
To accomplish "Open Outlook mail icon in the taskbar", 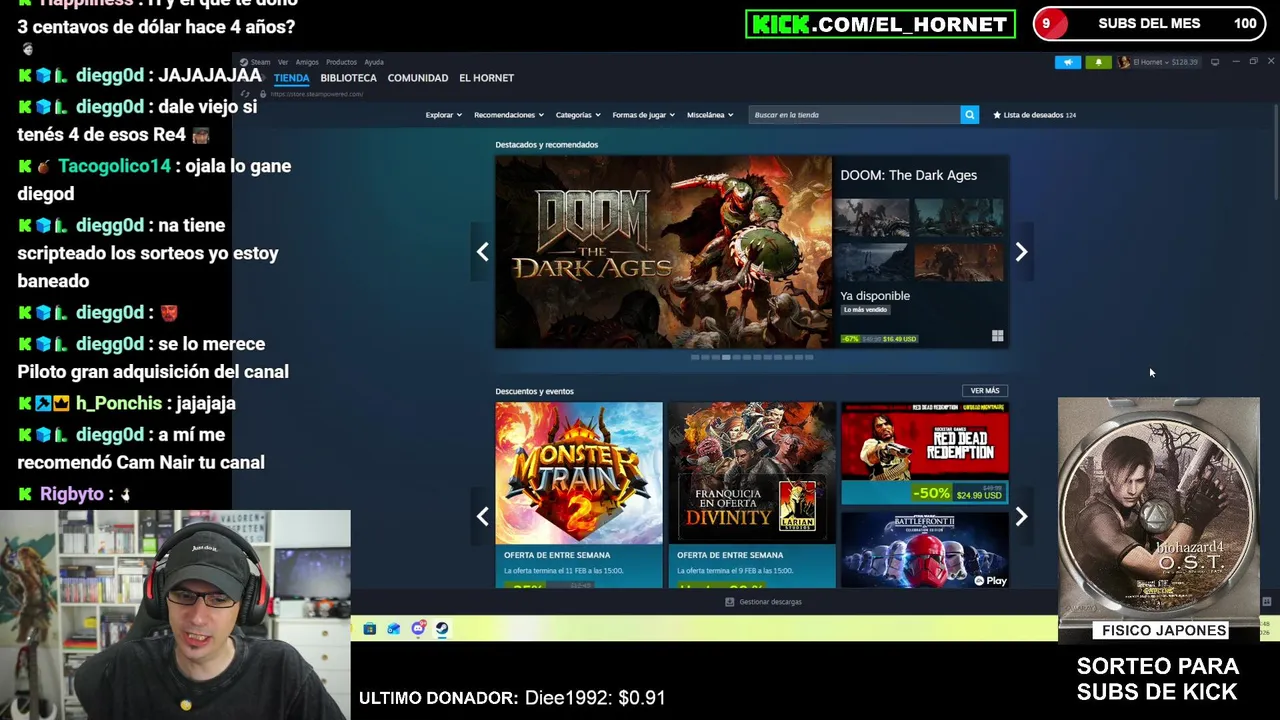I will (393, 629).
